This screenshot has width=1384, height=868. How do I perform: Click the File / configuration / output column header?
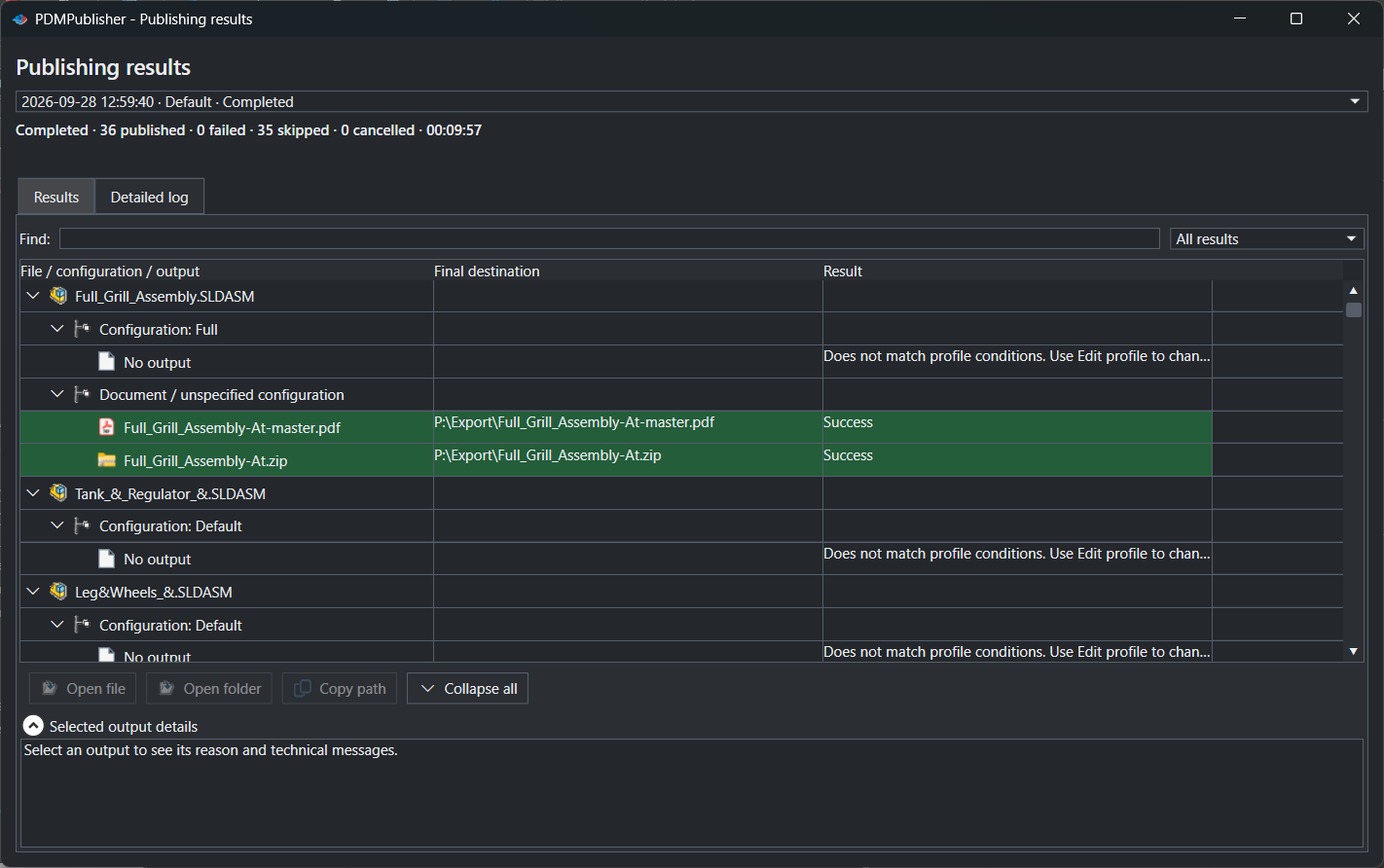pos(226,271)
